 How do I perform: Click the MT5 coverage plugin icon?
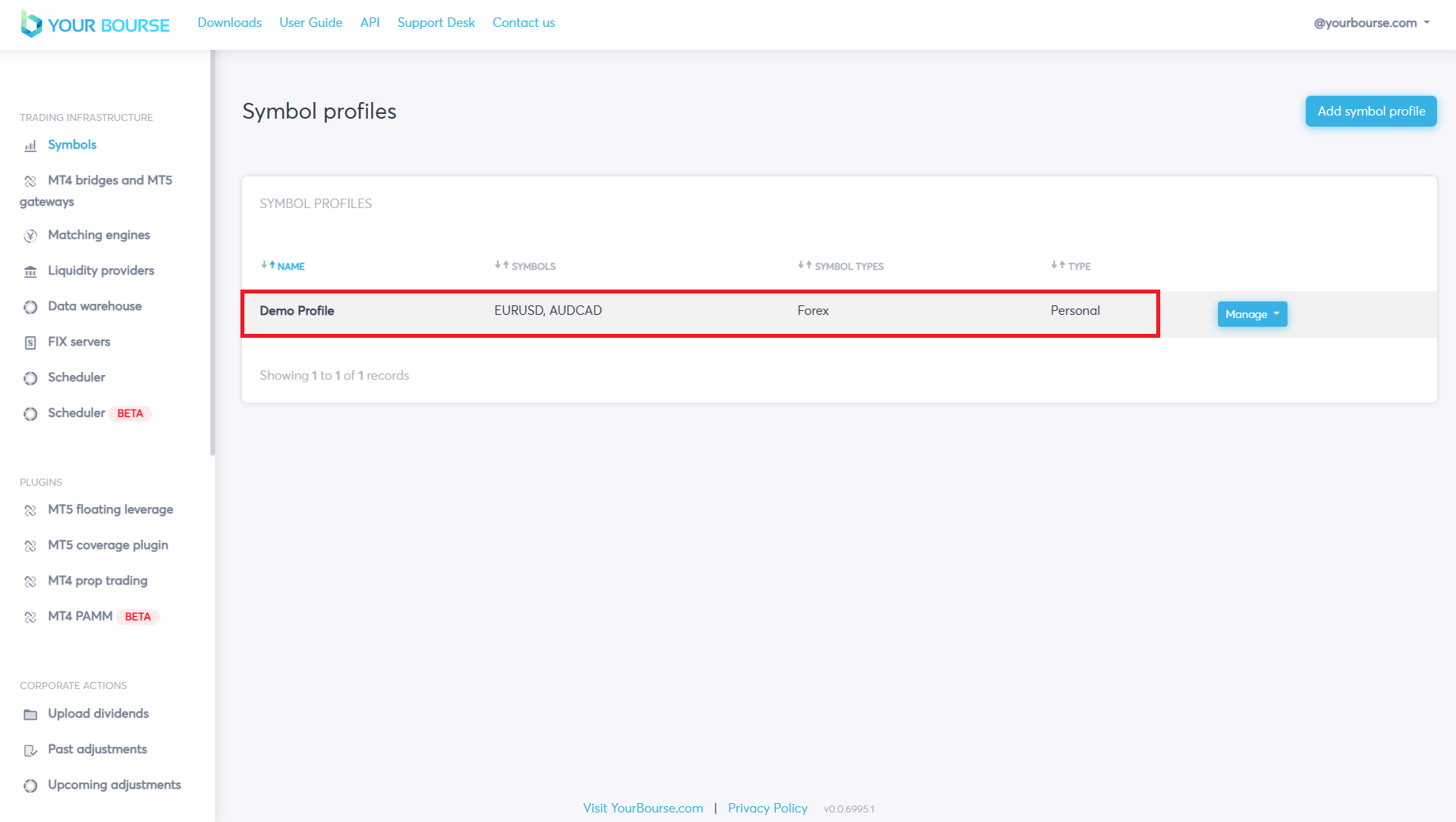tap(30, 546)
